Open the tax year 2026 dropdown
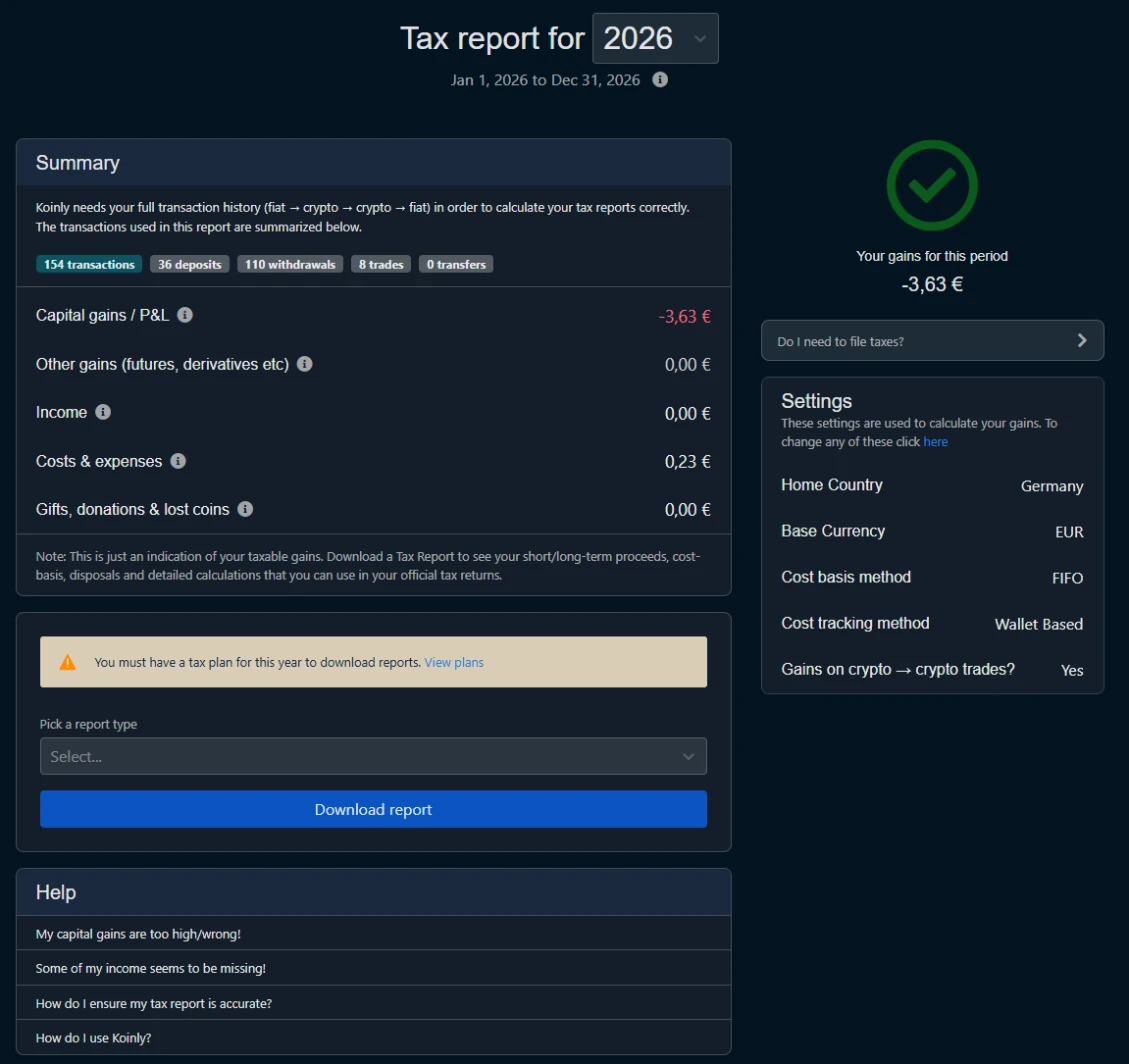Viewport: 1129px width, 1064px height. point(655,38)
